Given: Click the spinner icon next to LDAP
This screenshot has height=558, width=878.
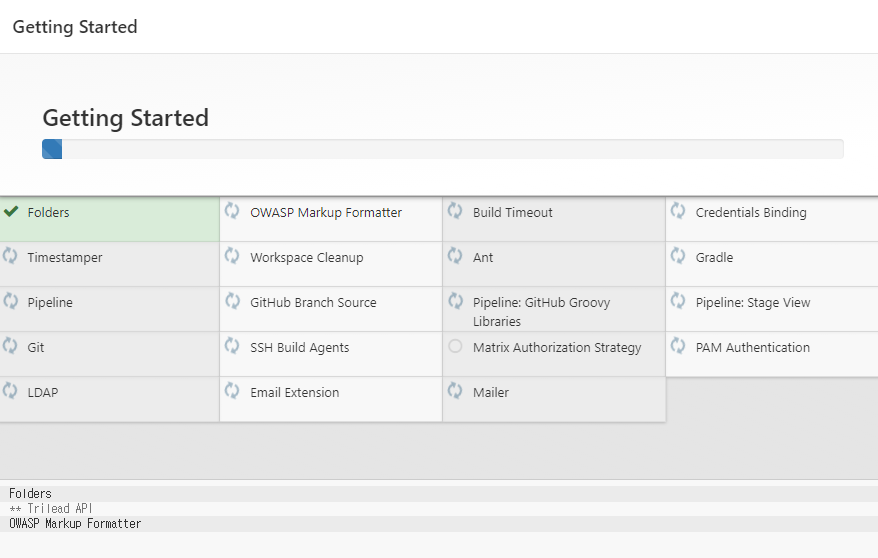Looking at the screenshot, I should [10, 391].
